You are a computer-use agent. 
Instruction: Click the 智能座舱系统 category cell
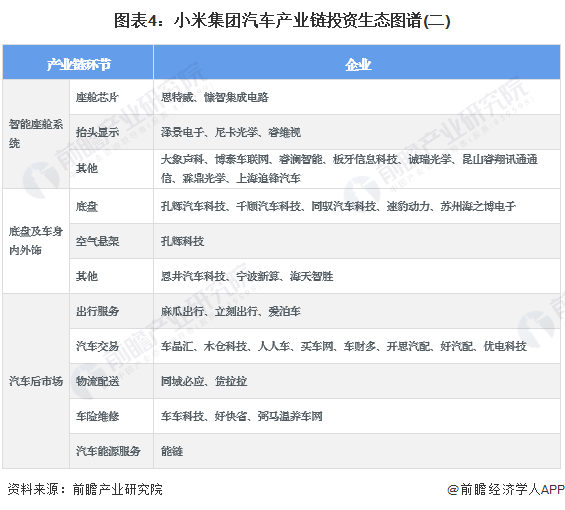click(x=36, y=134)
